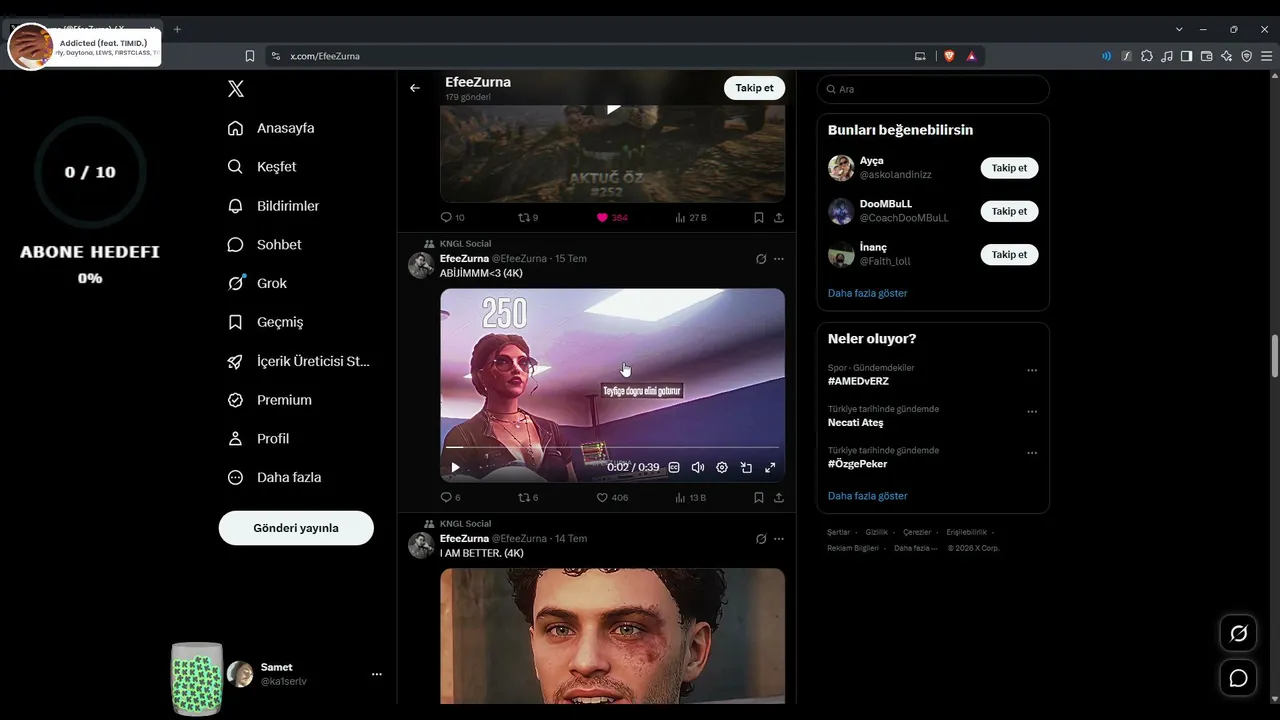The image size is (1280, 720).
Task: Open the Keşfet page
Action: click(262, 167)
